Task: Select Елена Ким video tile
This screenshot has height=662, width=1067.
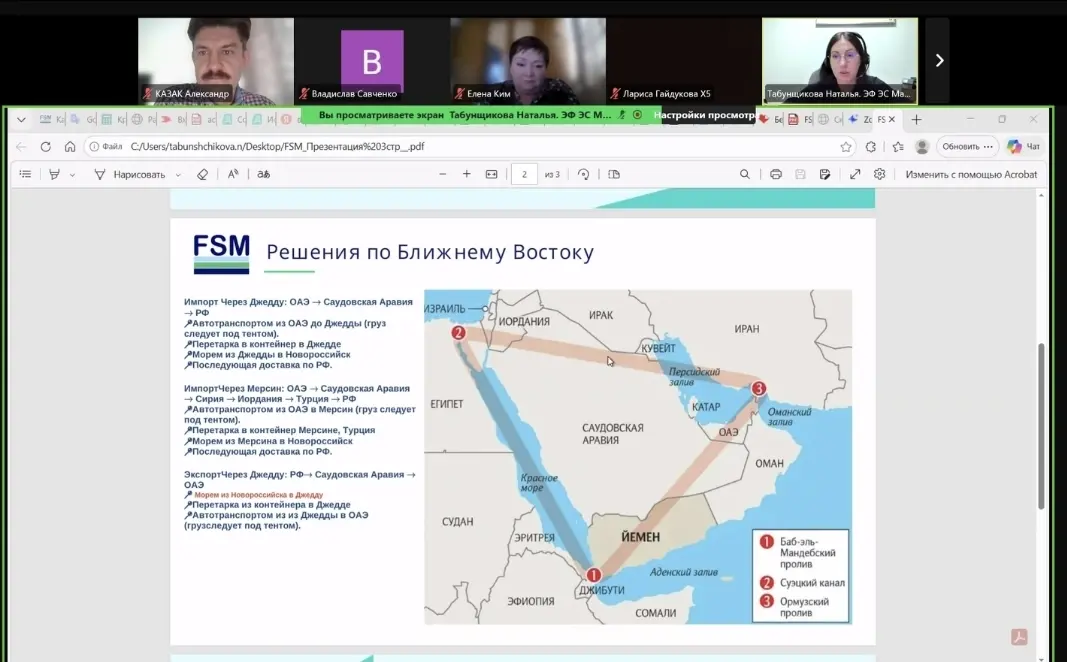Action: point(527,61)
